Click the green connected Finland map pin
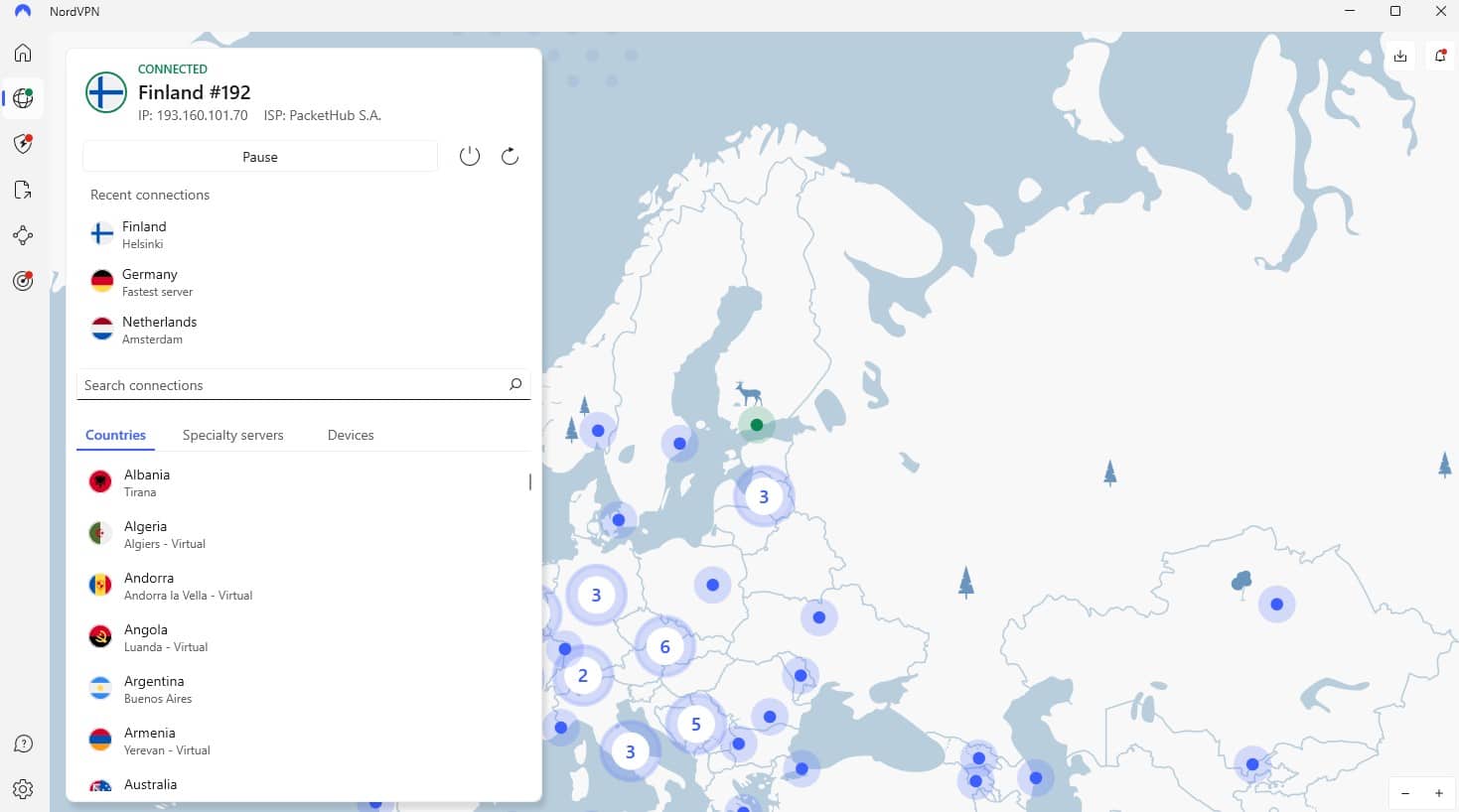 [x=757, y=425]
